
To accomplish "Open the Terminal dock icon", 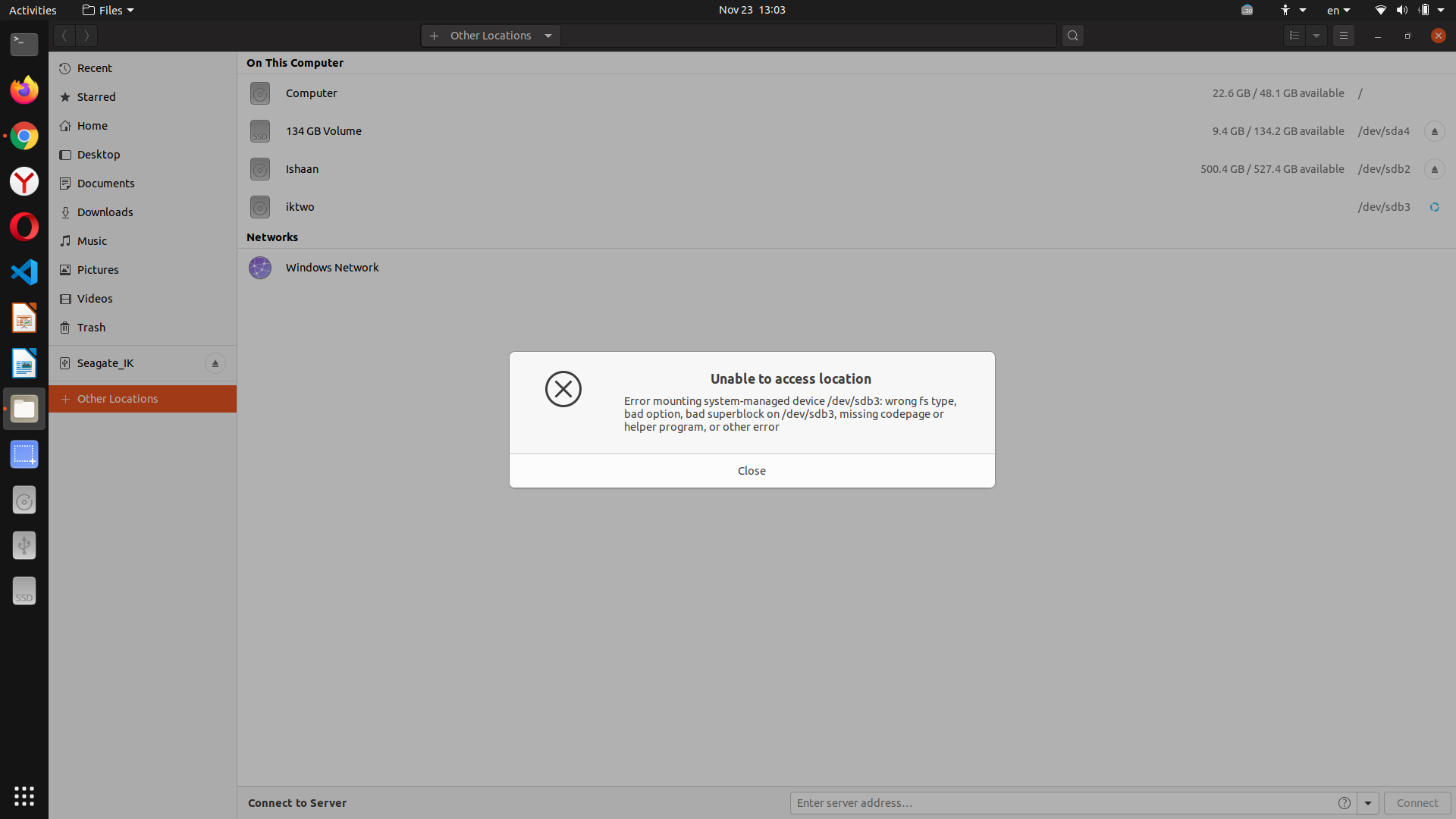I will [x=24, y=45].
